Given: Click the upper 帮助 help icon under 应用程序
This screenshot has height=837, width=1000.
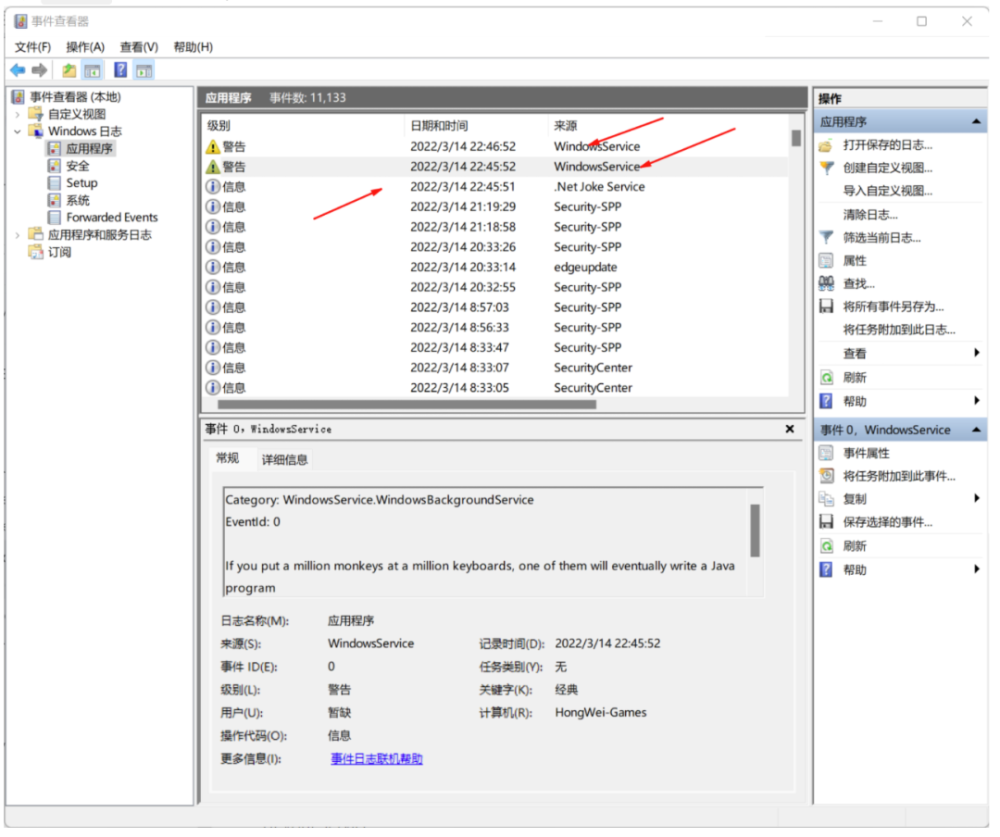Looking at the screenshot, I should pos(826,402).
